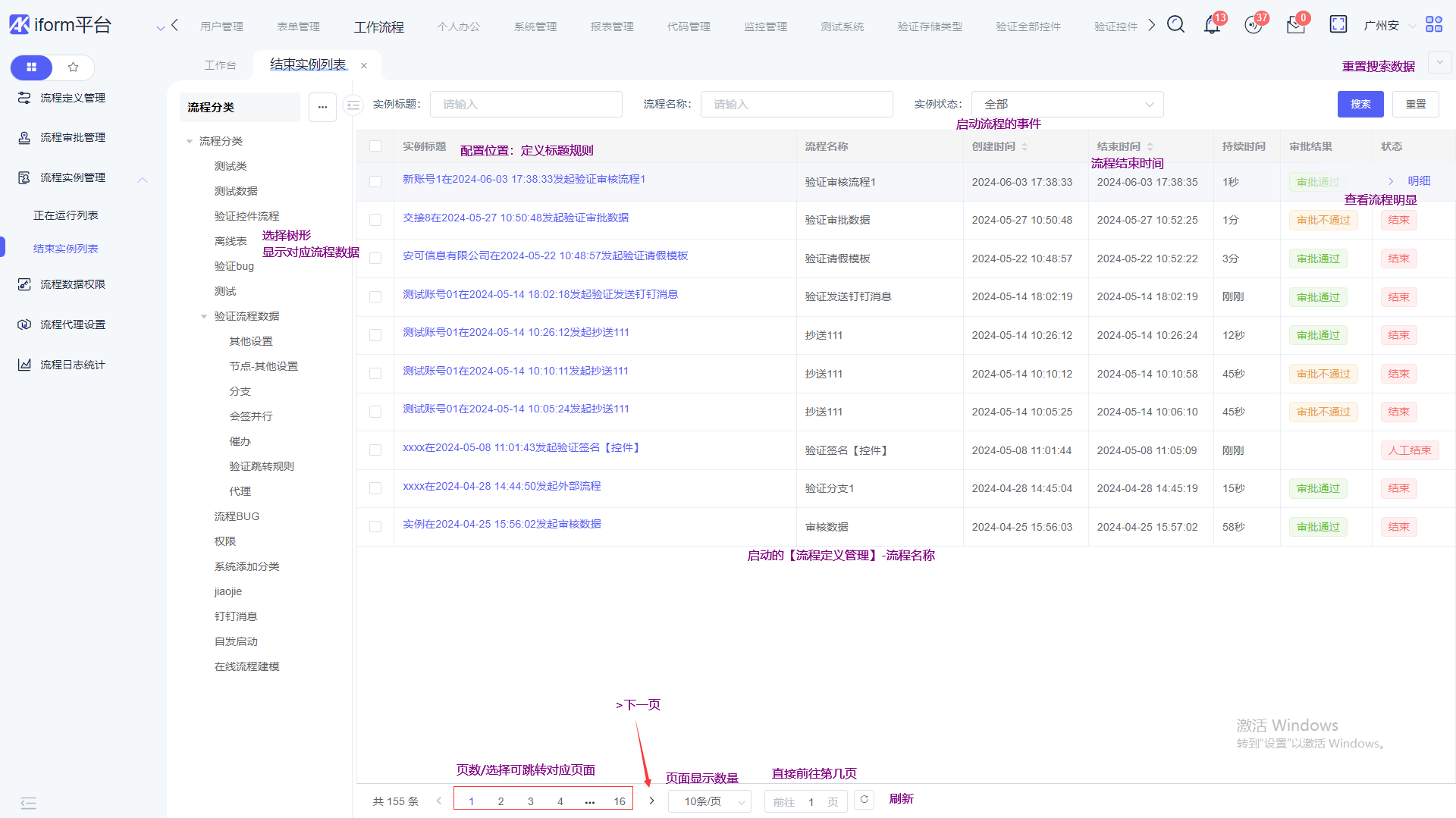Switch to the 工作台 tab

[220, 65]
